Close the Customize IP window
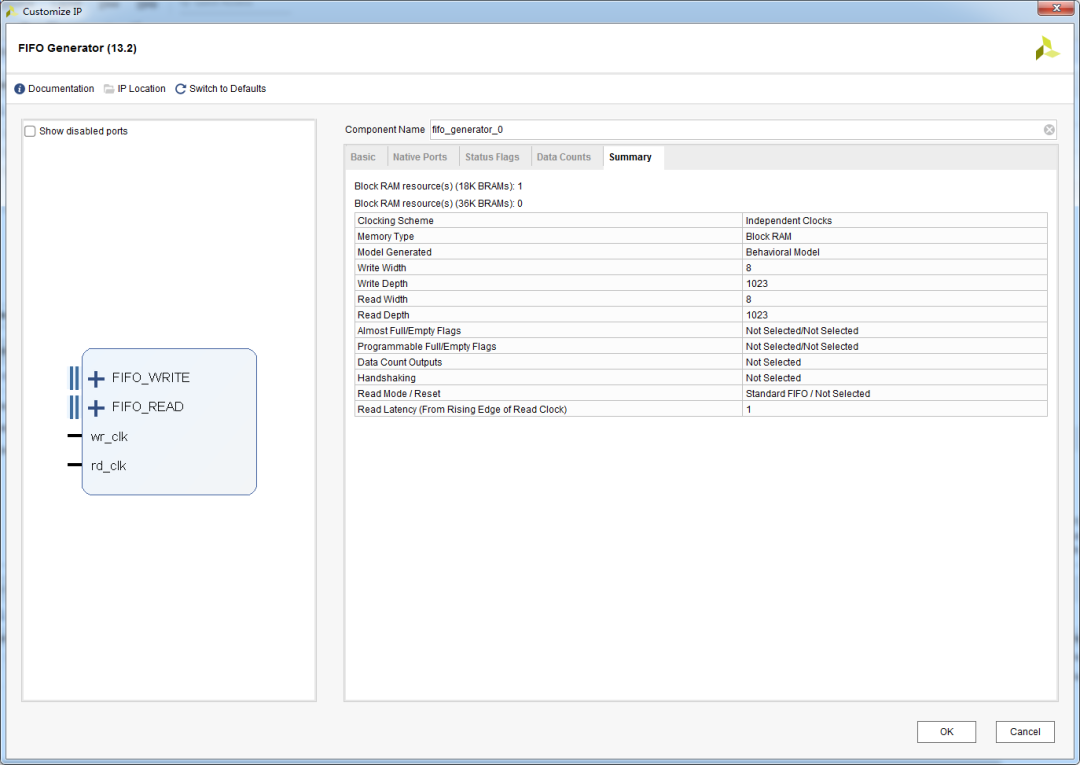The height and width of the screenshot is (765, 1080). pyautogui.click(x=1057, y=8)
